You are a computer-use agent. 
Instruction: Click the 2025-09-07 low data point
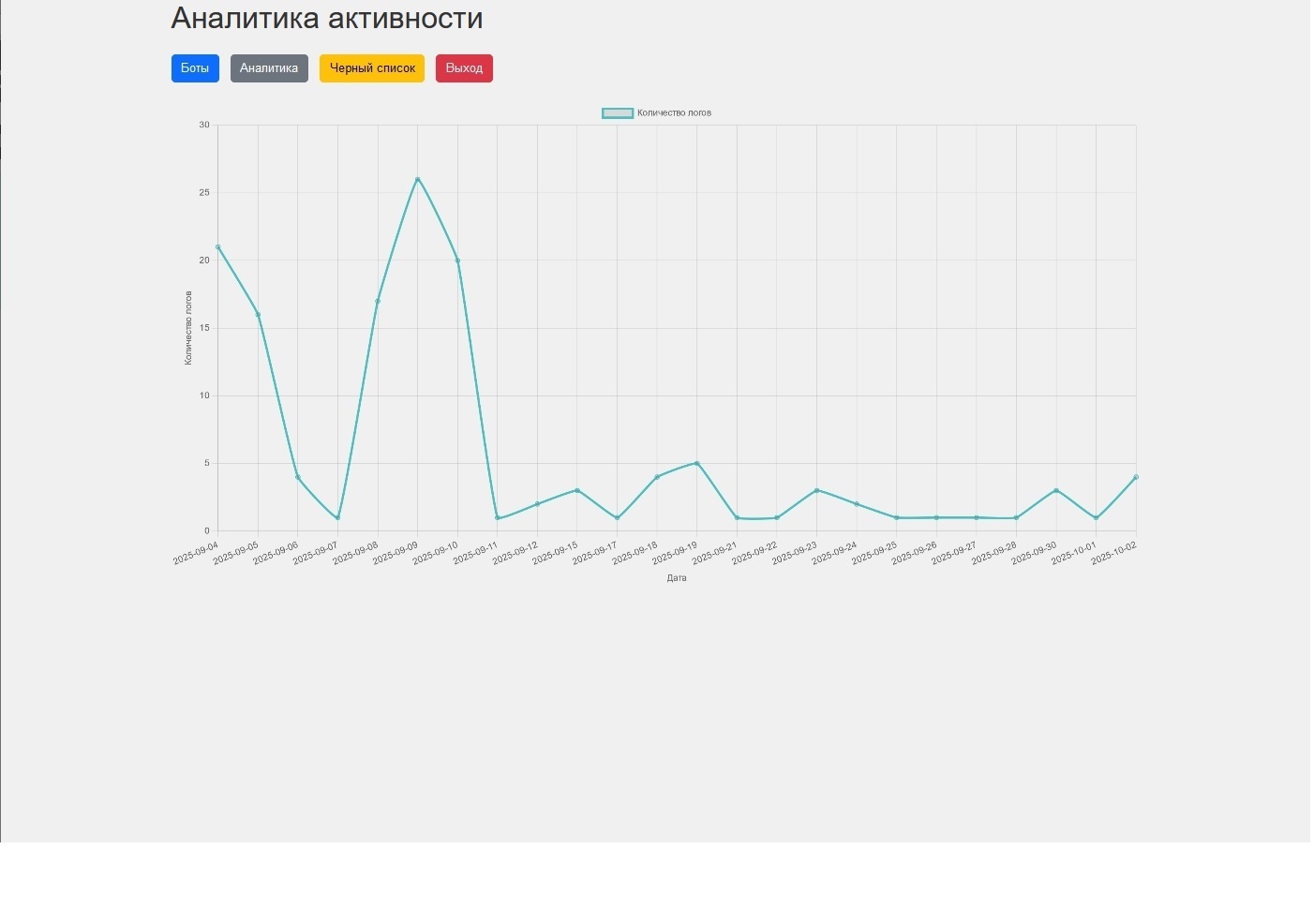pos(337,518)
